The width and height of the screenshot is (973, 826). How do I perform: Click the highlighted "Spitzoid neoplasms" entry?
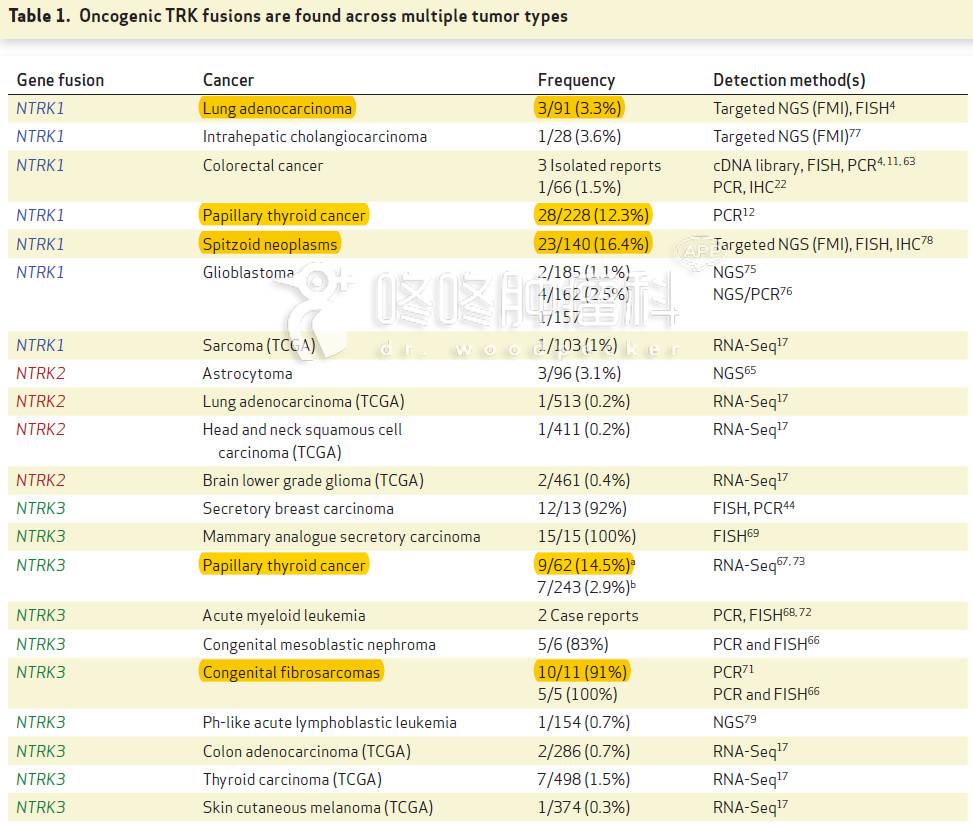pyautogui.click(x=270, y=244)
